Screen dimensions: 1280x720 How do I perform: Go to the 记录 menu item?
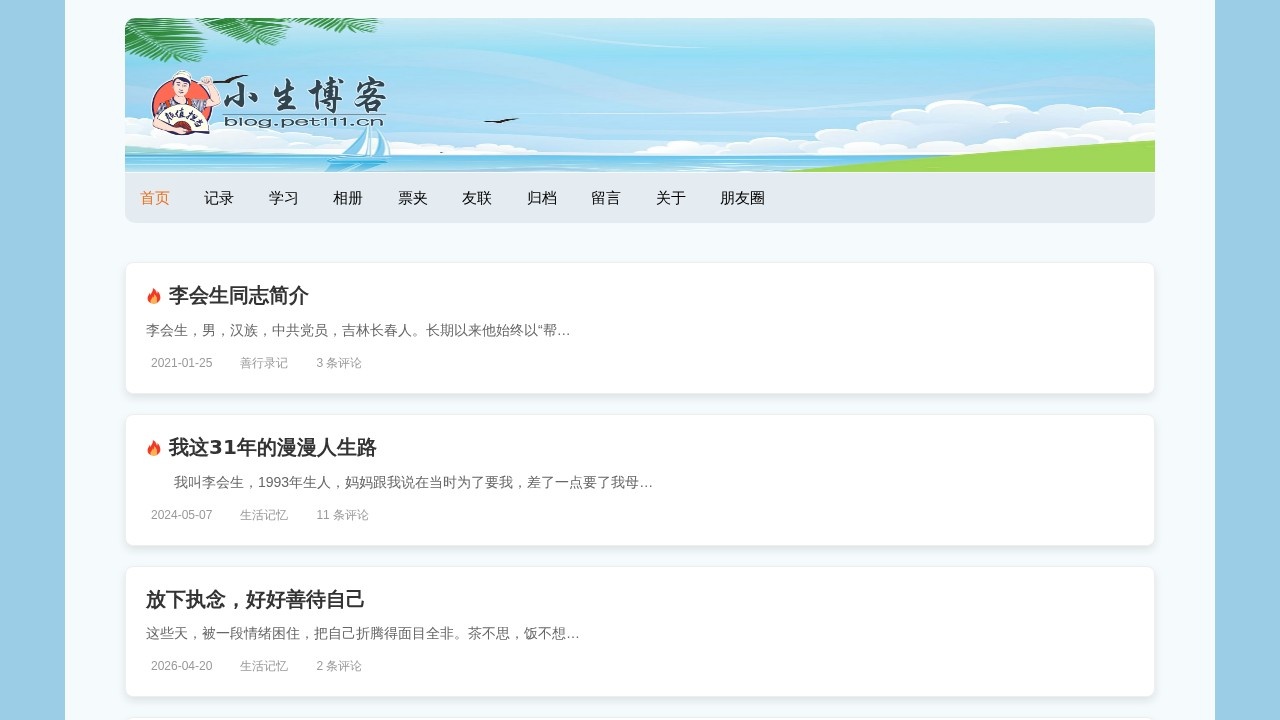[x=219, y=198]
